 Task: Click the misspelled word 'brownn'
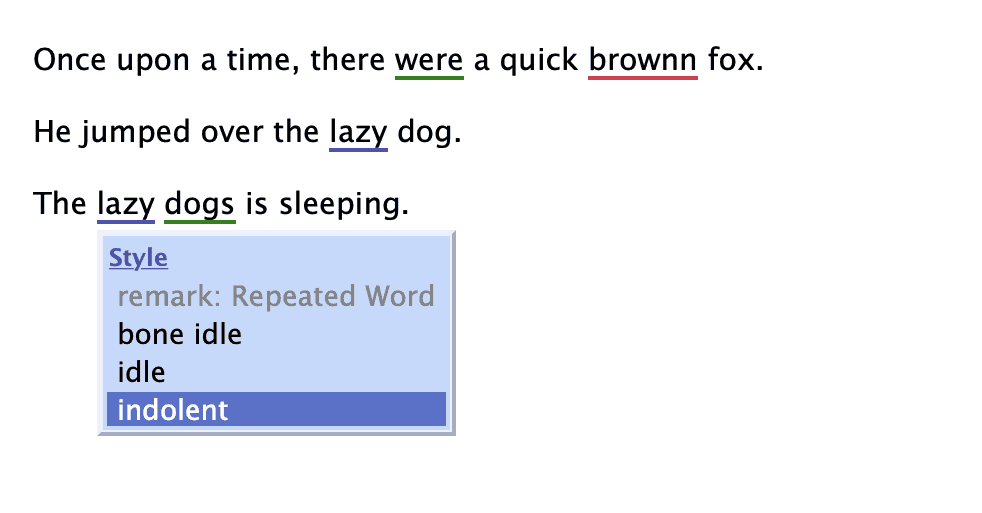pyautogui.click(x=642, y=60)
